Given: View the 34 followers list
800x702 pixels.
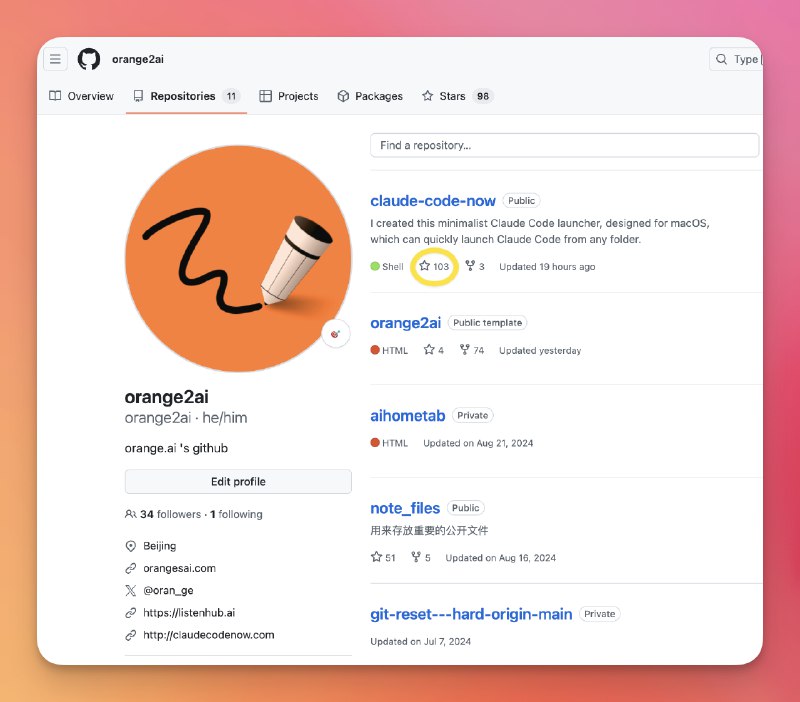Looking at the screenshot, I should pos(170,514).
